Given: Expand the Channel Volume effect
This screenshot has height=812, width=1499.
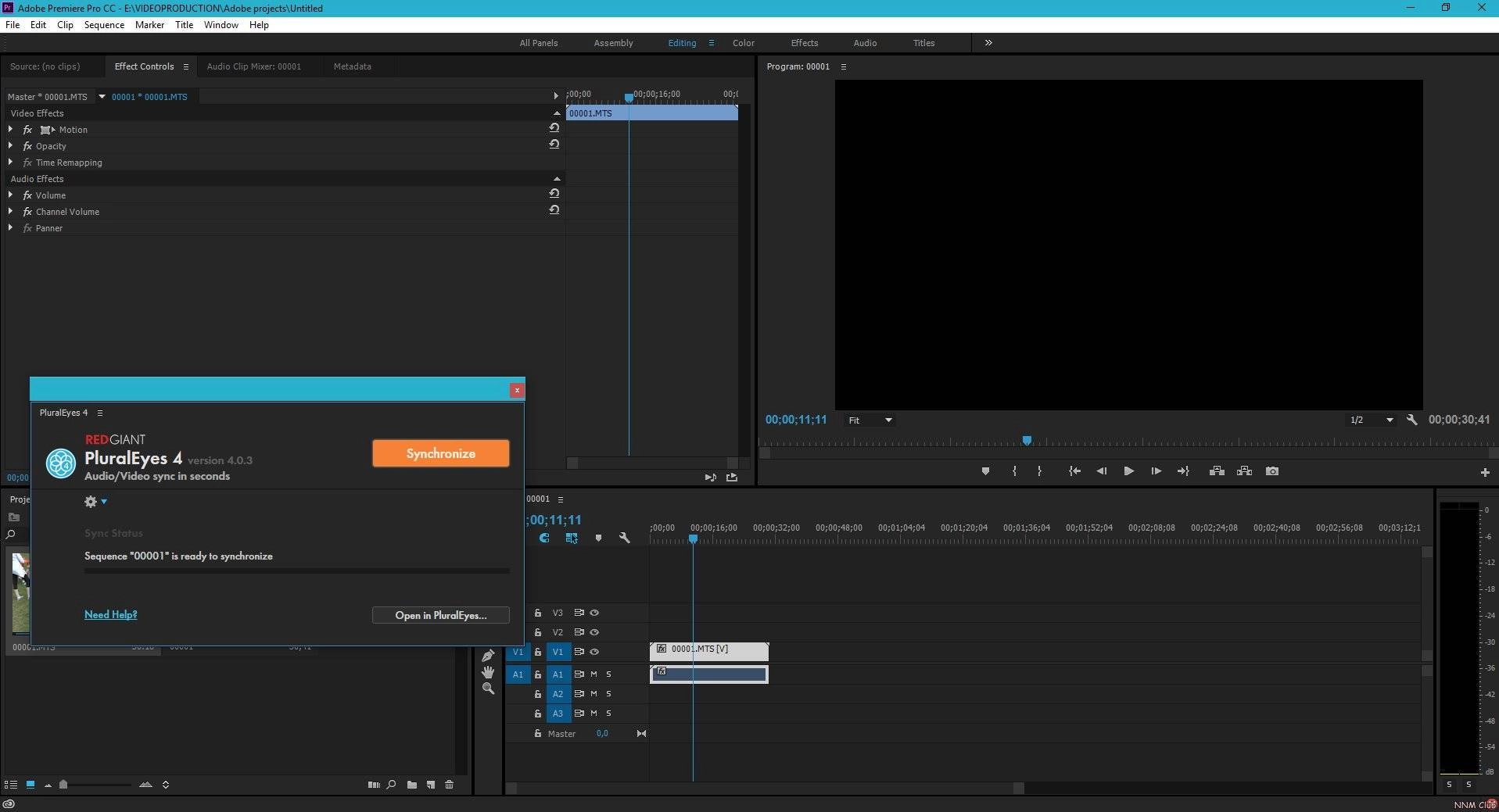Looking at the screenshot, I should [10, 211].
